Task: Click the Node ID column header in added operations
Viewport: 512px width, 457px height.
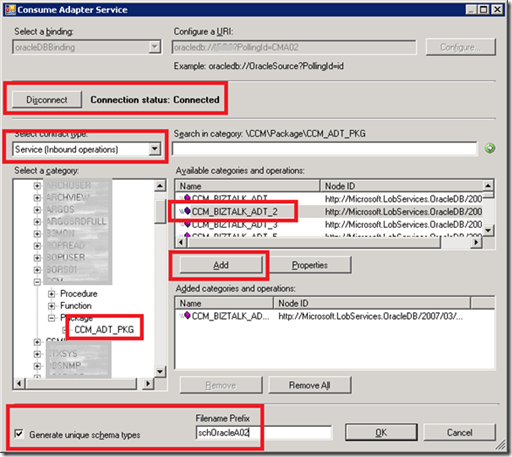Action: click(372, 303)
